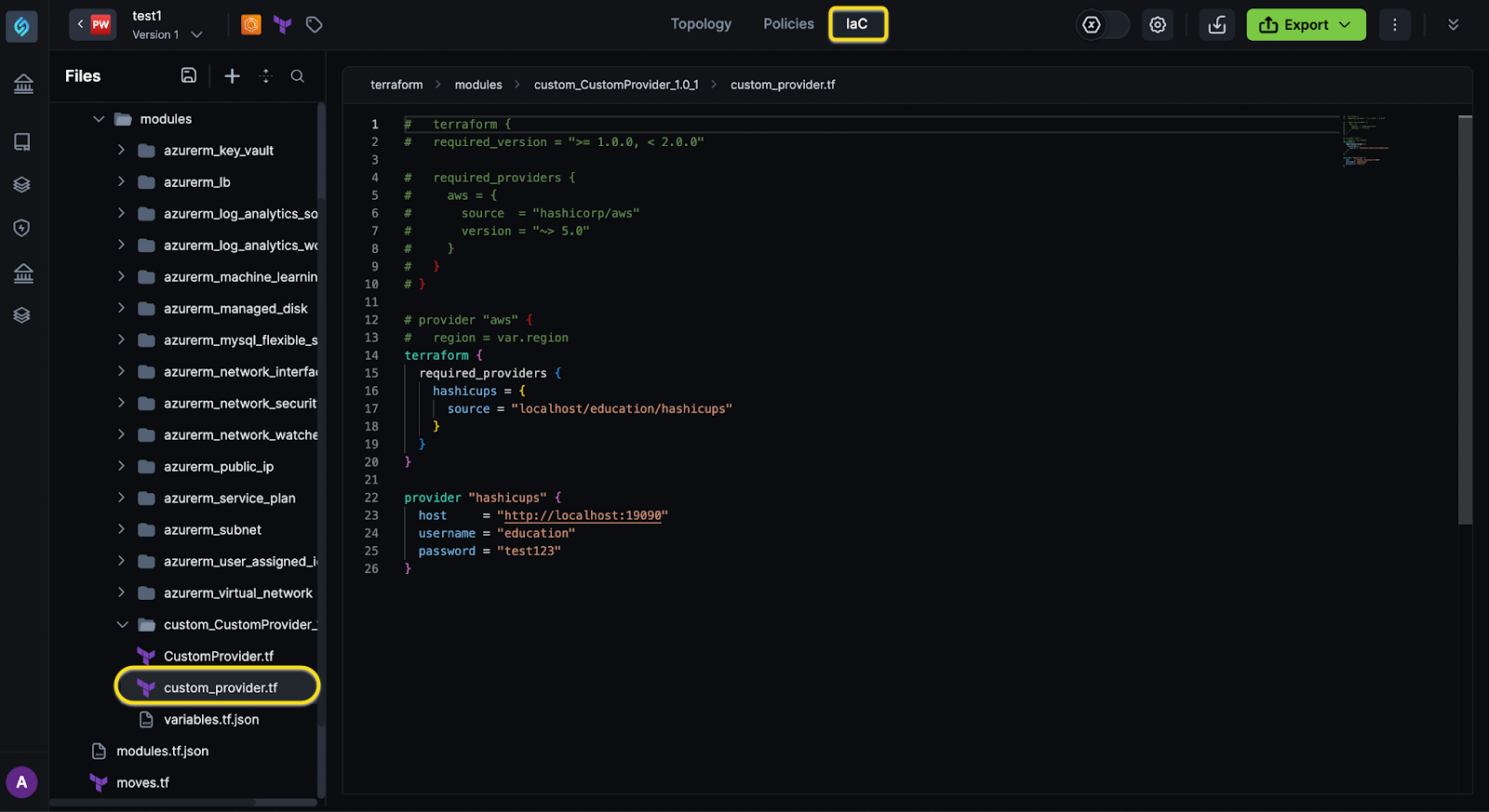Select the IaC tab
Viewport: 1489px width, 812px height.
point(857,24)
